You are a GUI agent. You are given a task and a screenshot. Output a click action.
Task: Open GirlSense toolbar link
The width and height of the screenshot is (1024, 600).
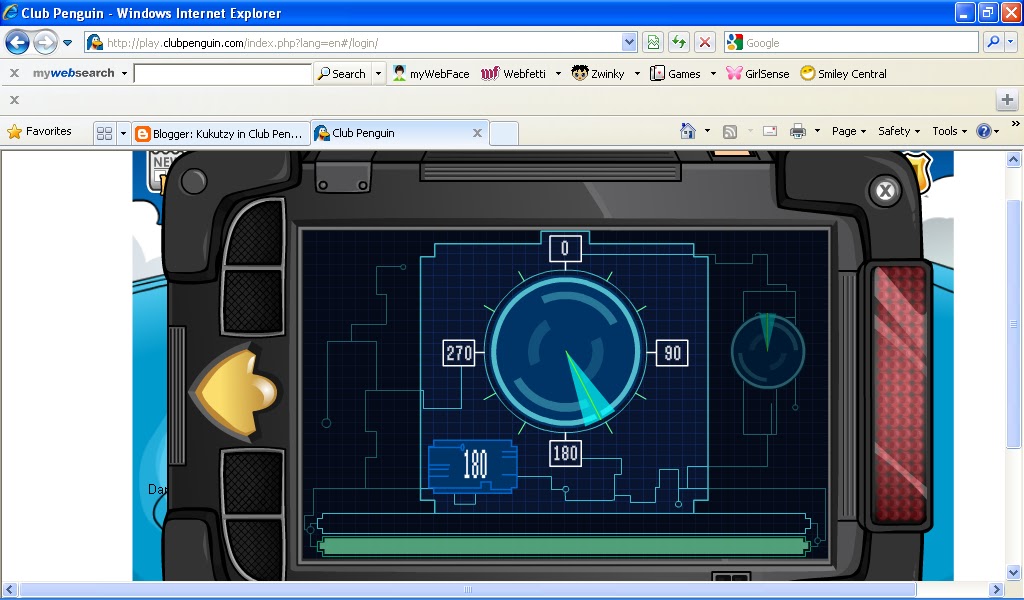(758, 74)
